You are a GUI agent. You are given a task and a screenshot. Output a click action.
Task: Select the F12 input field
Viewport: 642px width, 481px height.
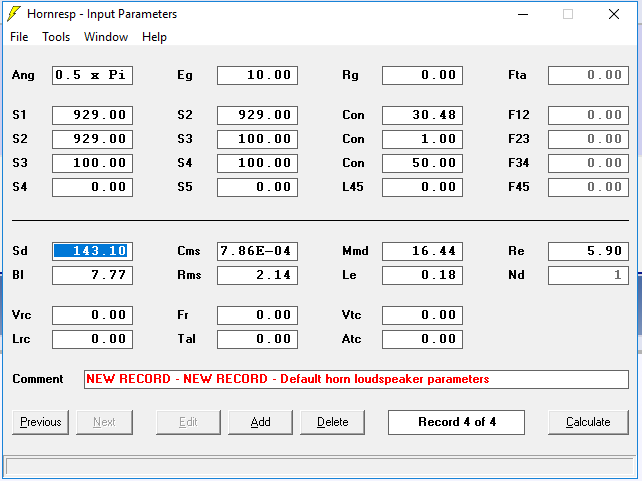[588, 115]
